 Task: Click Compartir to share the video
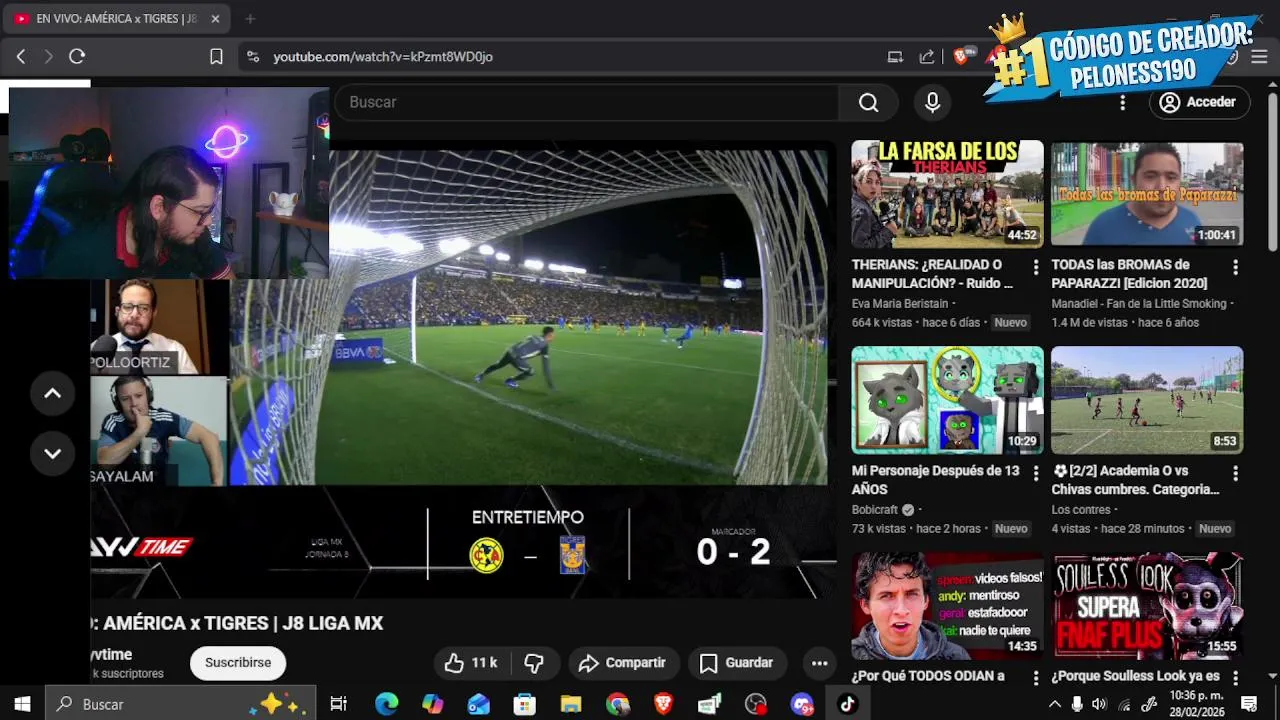pyautogui.click(x=623, y=663)
